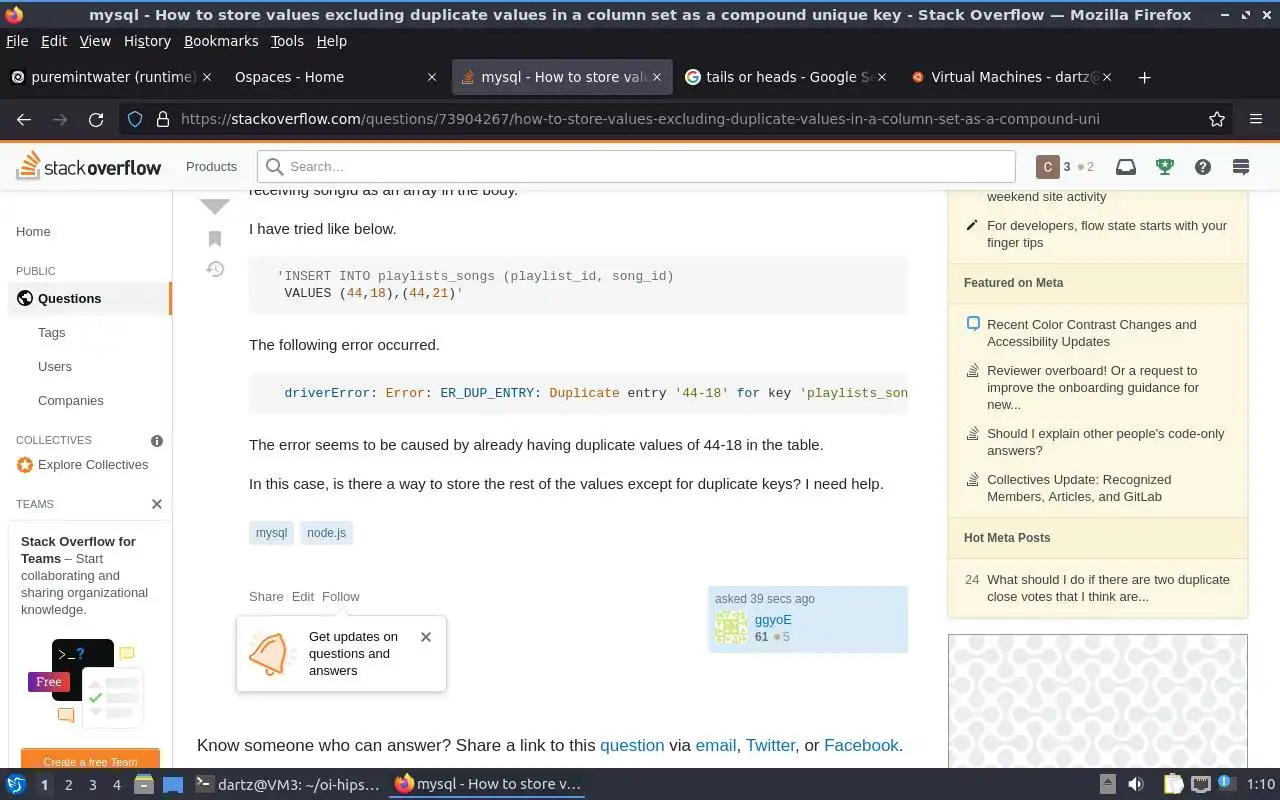Screen dimensions: 1280x800
Task: Open the History menu
Action: (x=148, y=41)
